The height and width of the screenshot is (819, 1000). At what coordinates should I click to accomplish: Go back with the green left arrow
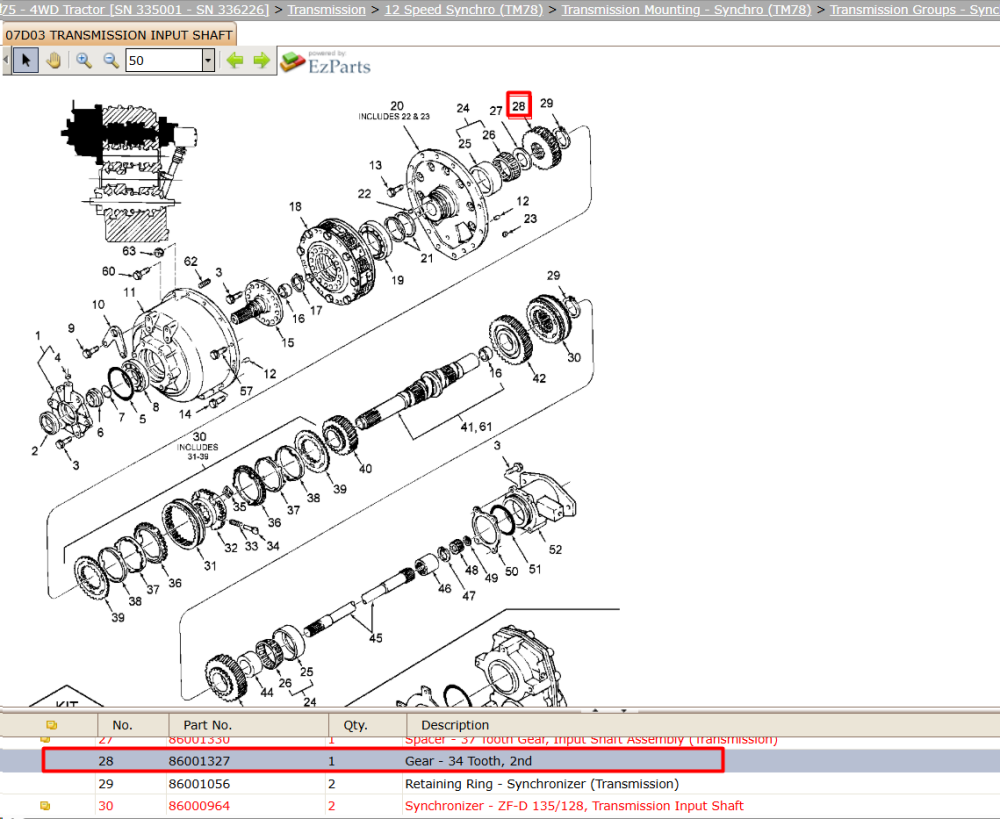point(235,61)
